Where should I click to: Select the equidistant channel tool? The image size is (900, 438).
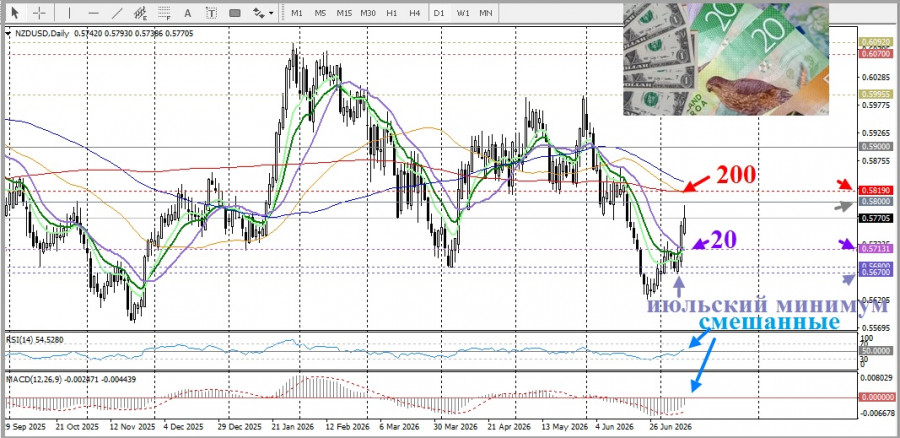(140, 12)
